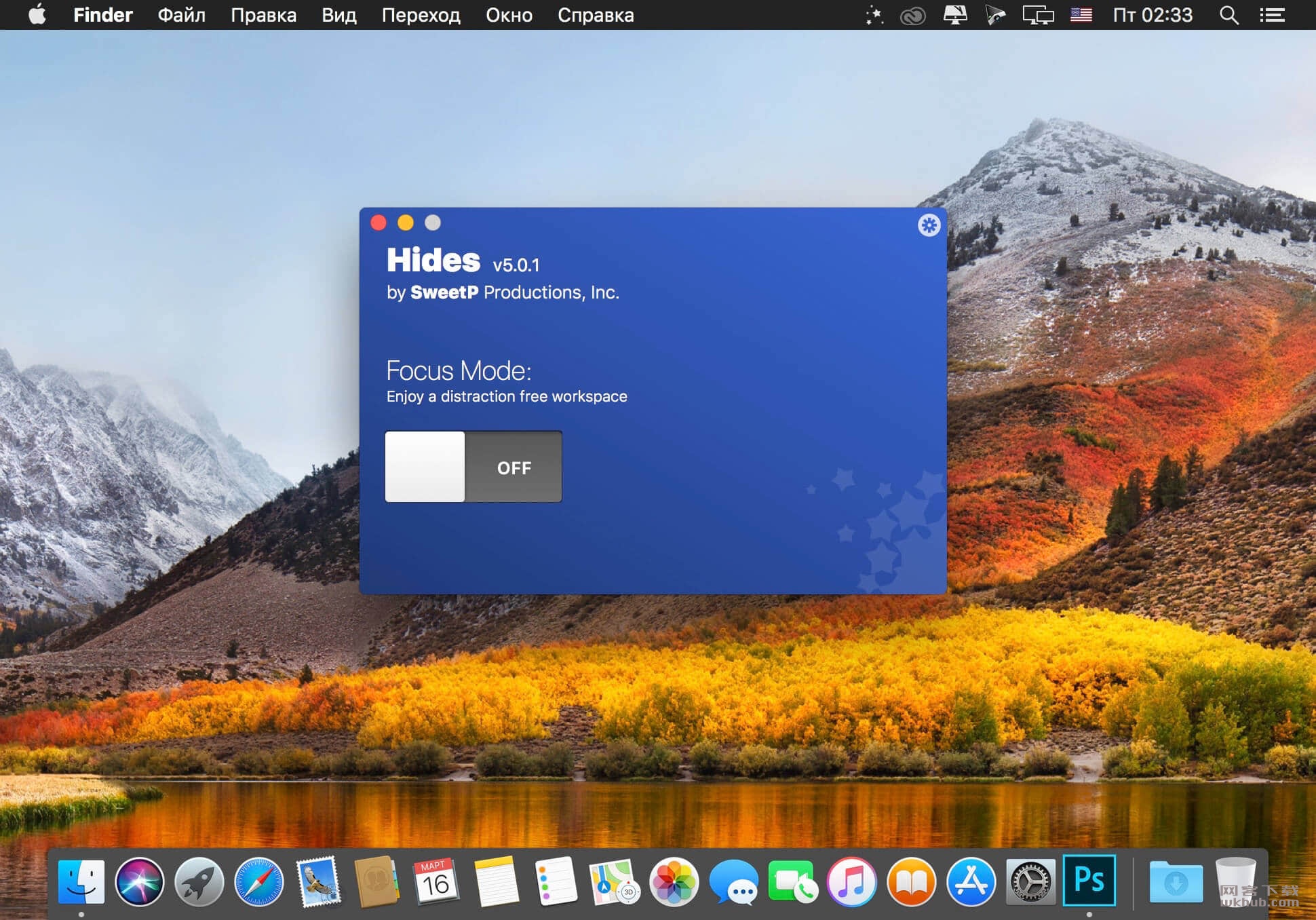Open the Переход menu

[421, 15]
